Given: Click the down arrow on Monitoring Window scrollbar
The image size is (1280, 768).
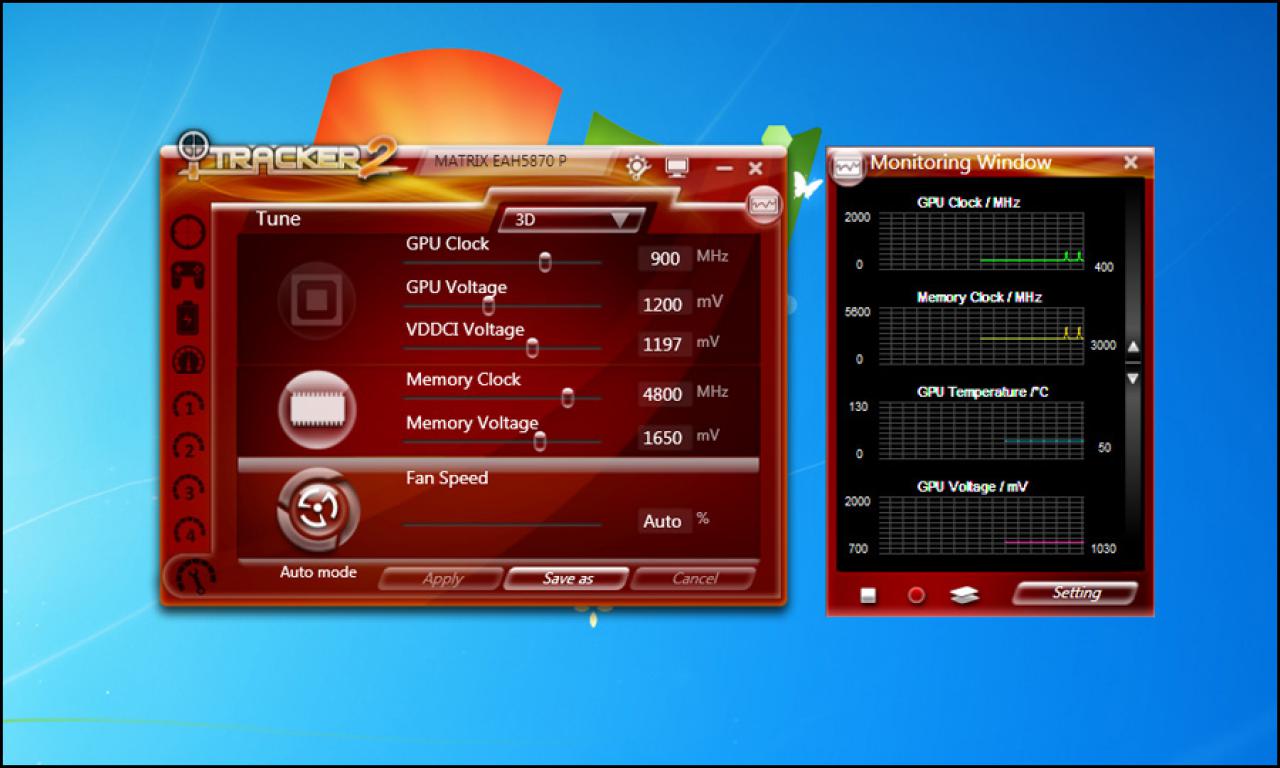Looking at the screenshot, I should (x=1133, y=378).
